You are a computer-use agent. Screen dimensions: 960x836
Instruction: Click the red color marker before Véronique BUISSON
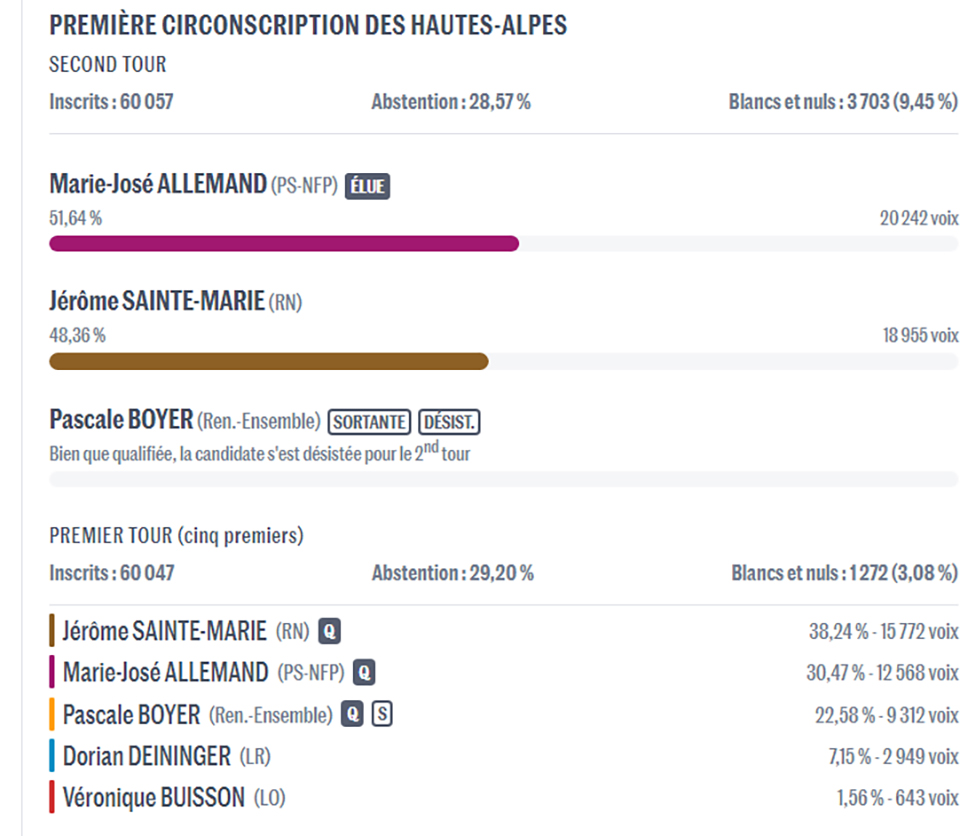[x=51, y=798]
